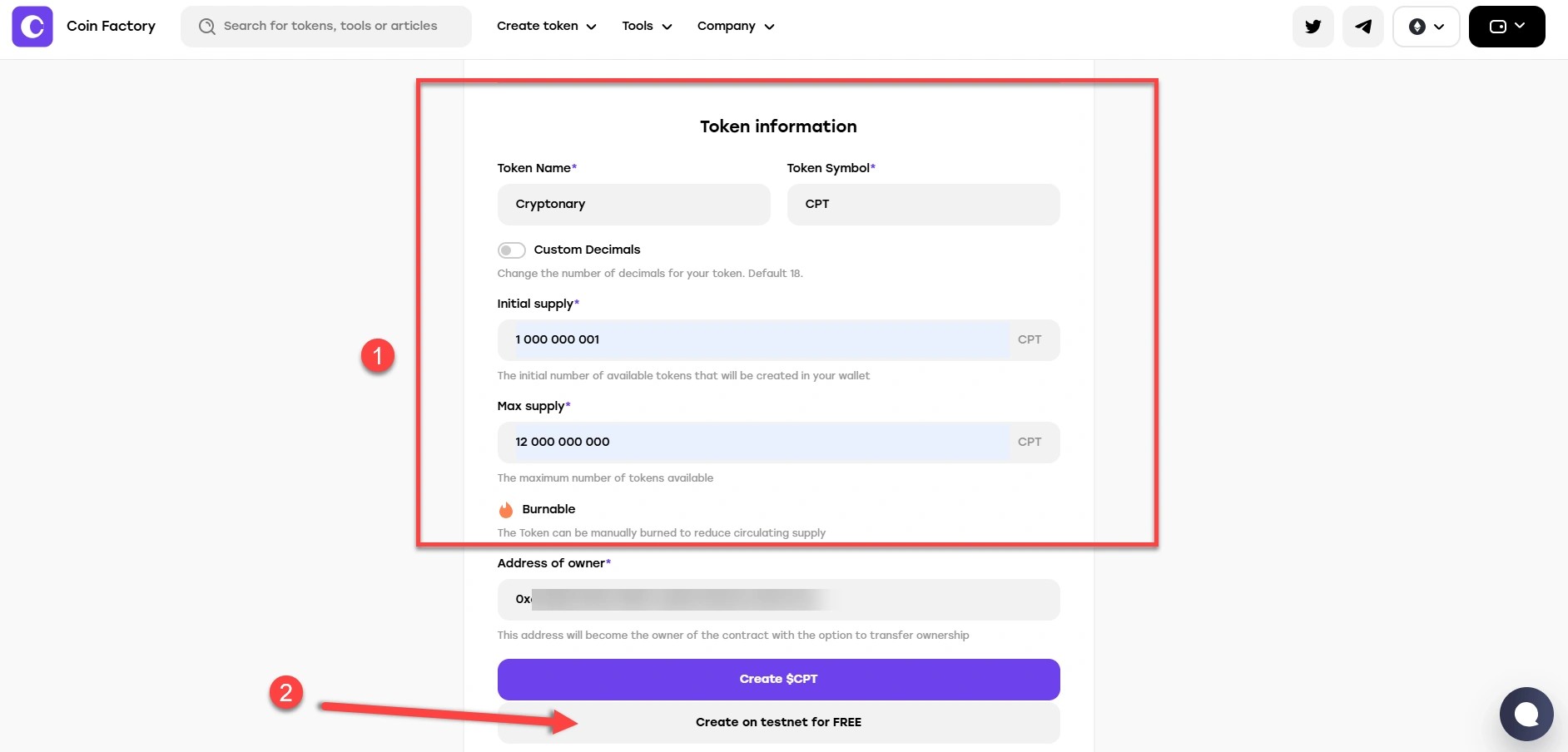Click the Create $CPT button

click(778, 680)
